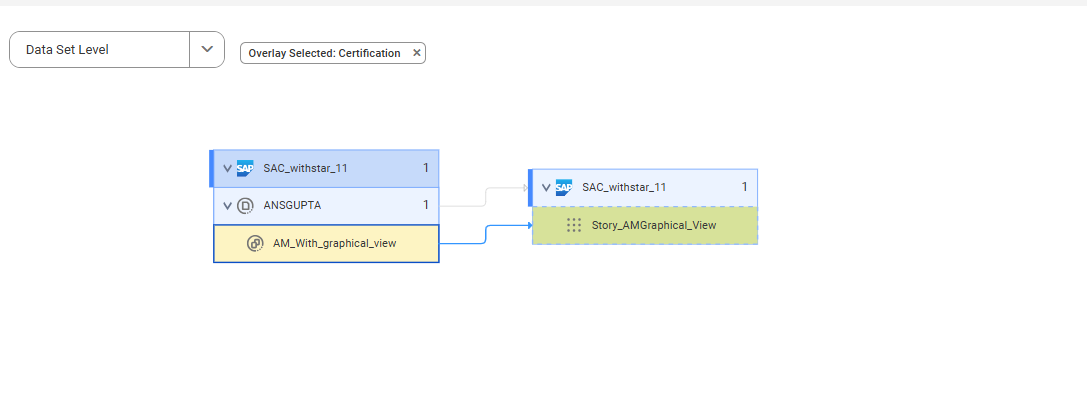Viewport: 1087px width, 394px height.
Task: Select the ANSGUPTA node label
Action: 292,205
